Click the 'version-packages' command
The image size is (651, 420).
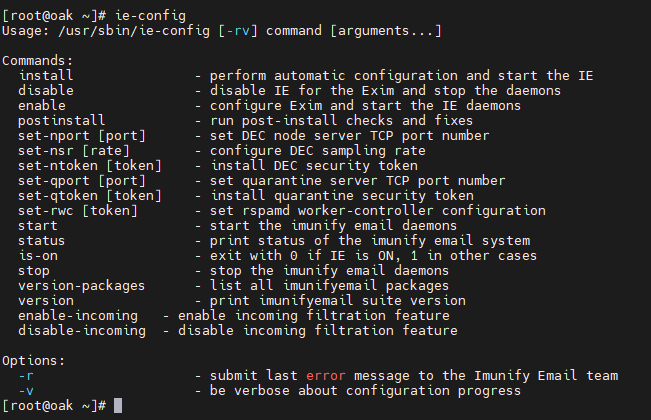click(x=82, y=286)
